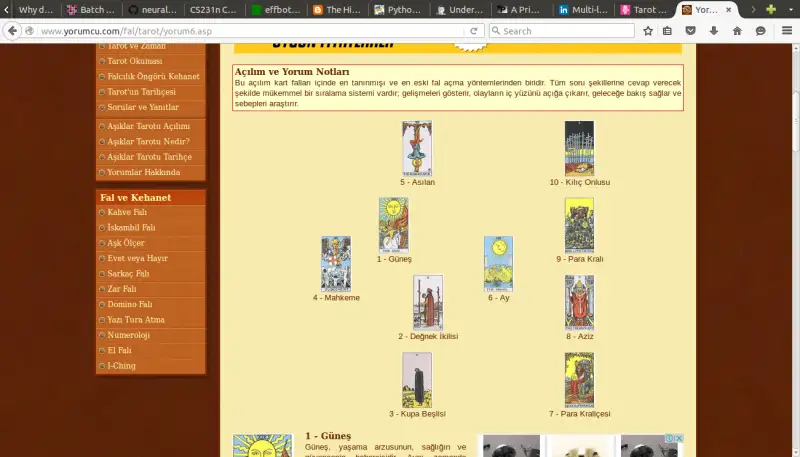Viewport: 800px width, 457px height.
Task: Click inside the browser Search field
Action: coord(565,31)
